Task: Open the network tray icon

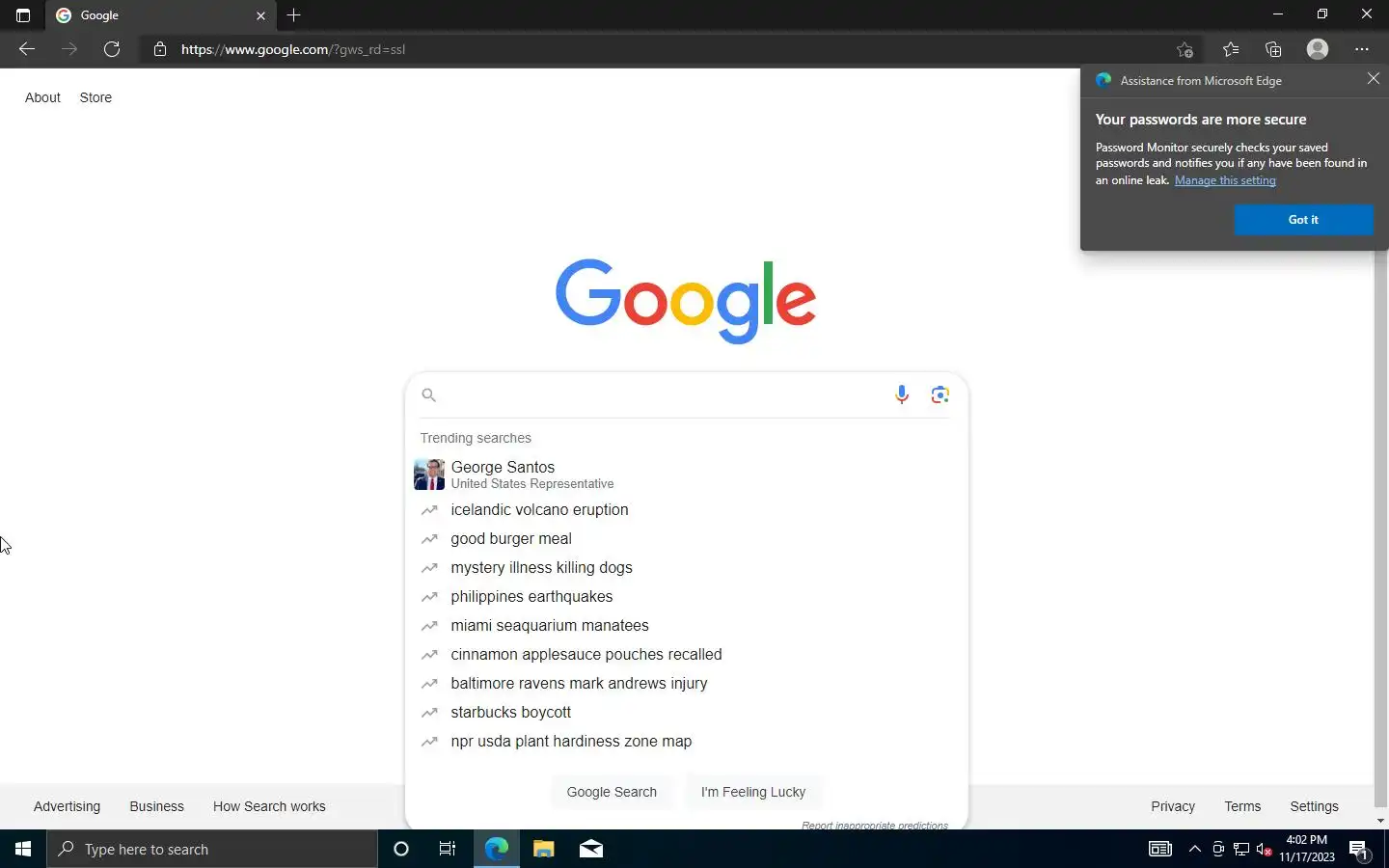Action: [1241, 849]
